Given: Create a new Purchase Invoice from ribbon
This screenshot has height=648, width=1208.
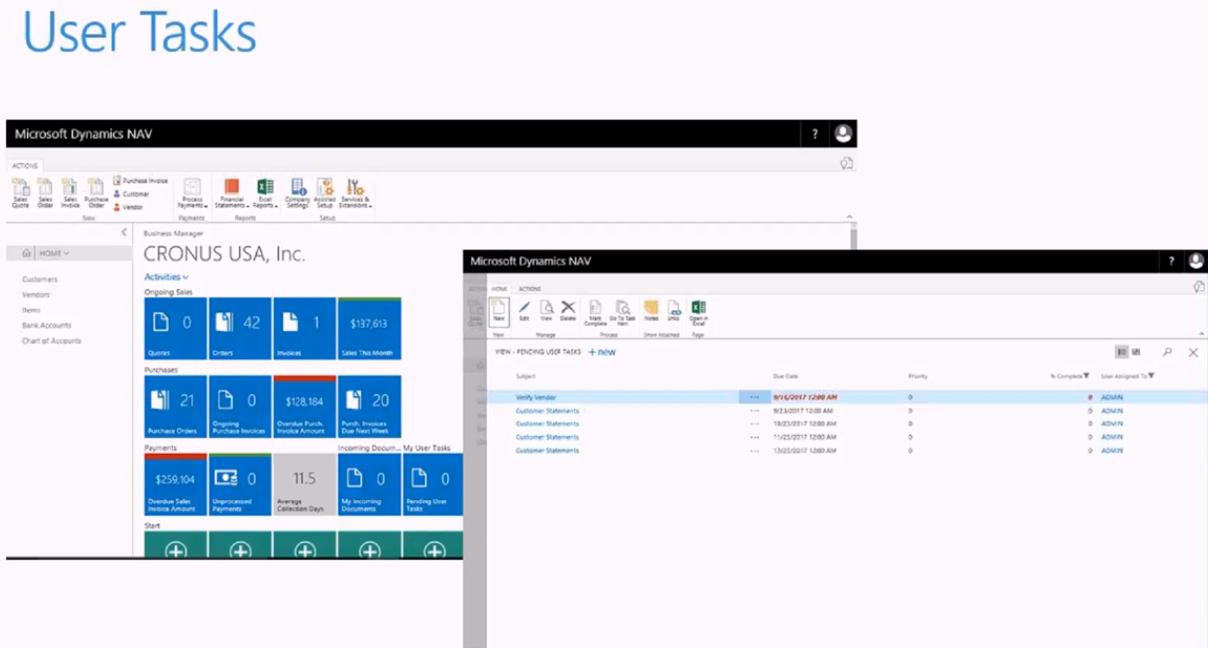Looking at the screenshot, I should coord(140,181).
